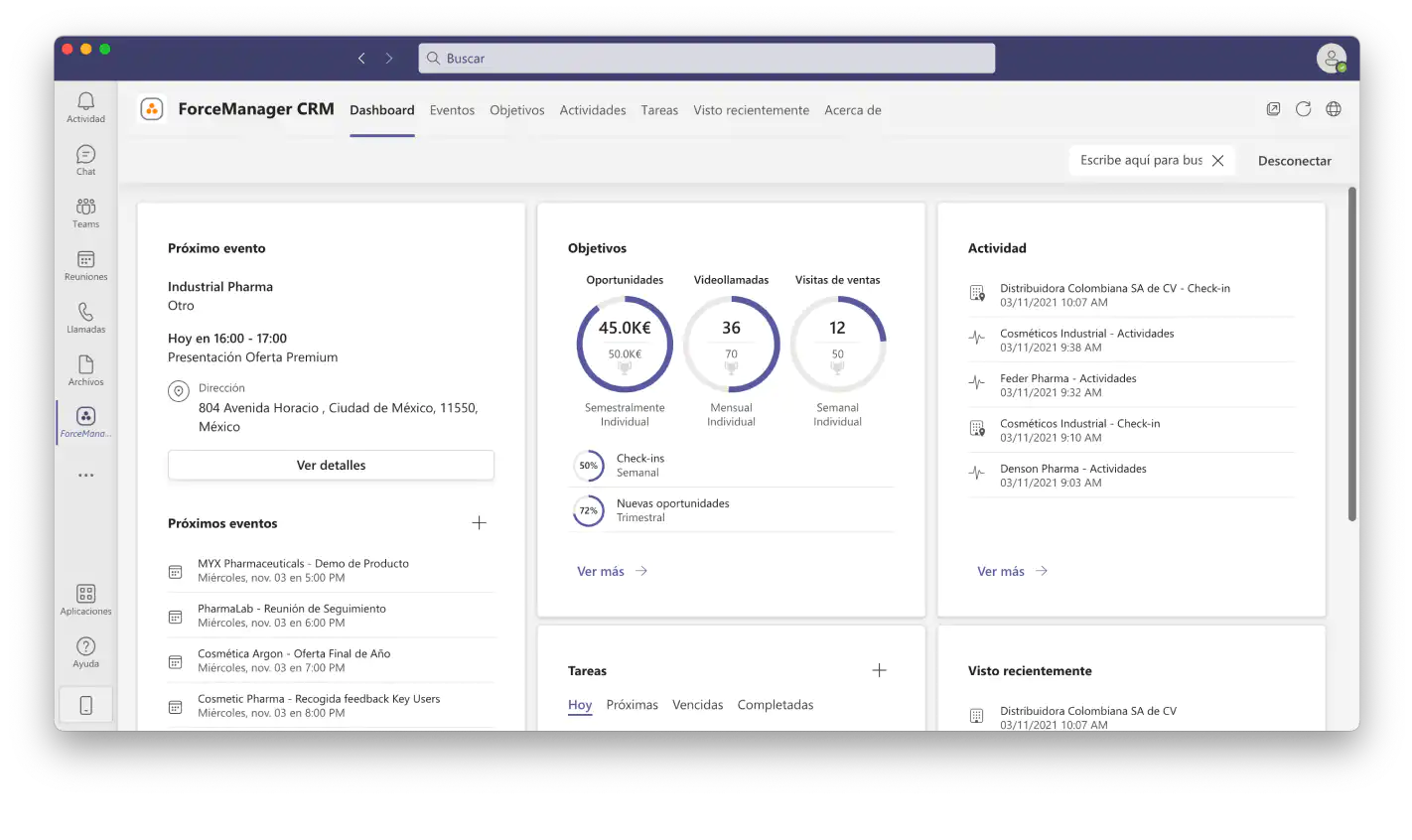Open the Visto recientemente tab
Screen dimensions: 1412x840
tap(752, 110)
